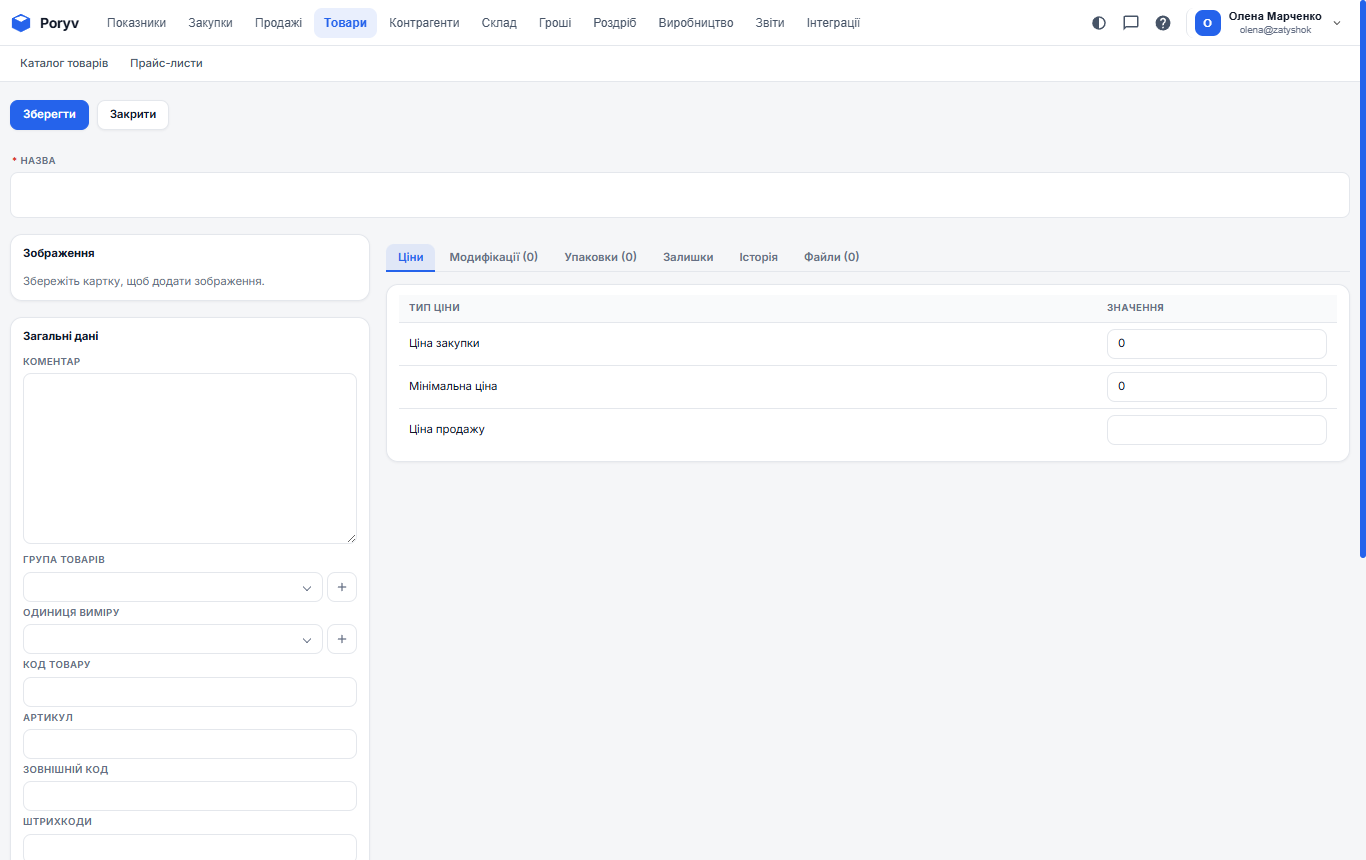Open the Контрагенти menu
Viewport: 1366px width, 860px height.
[424, 23]
